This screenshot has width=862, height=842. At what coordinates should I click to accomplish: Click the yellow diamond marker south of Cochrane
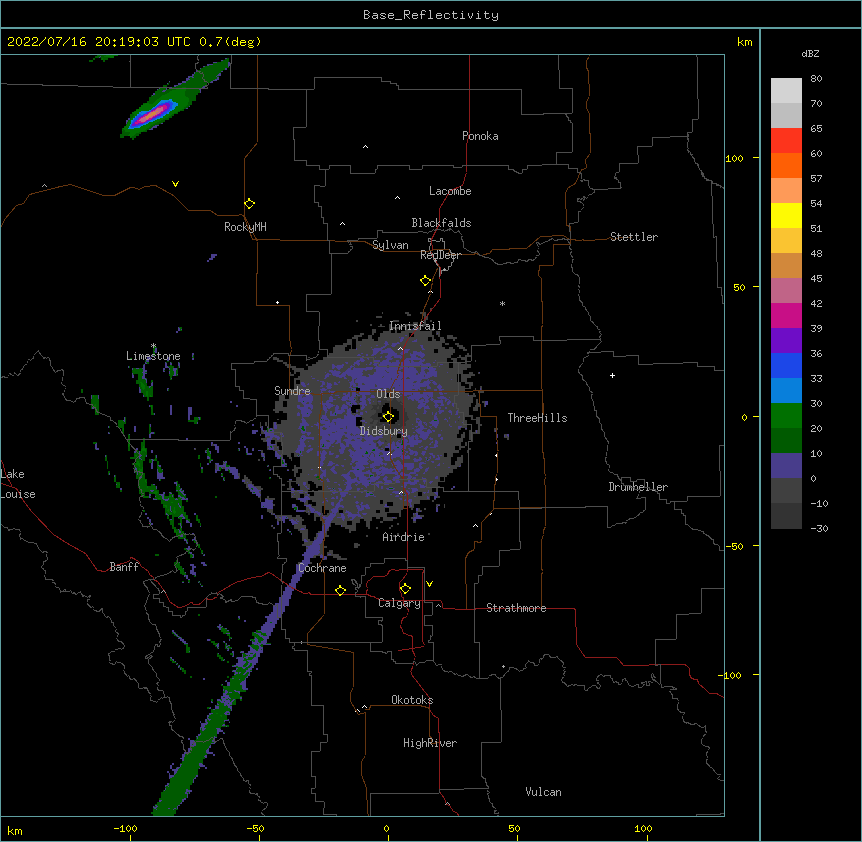coord(340,590)
